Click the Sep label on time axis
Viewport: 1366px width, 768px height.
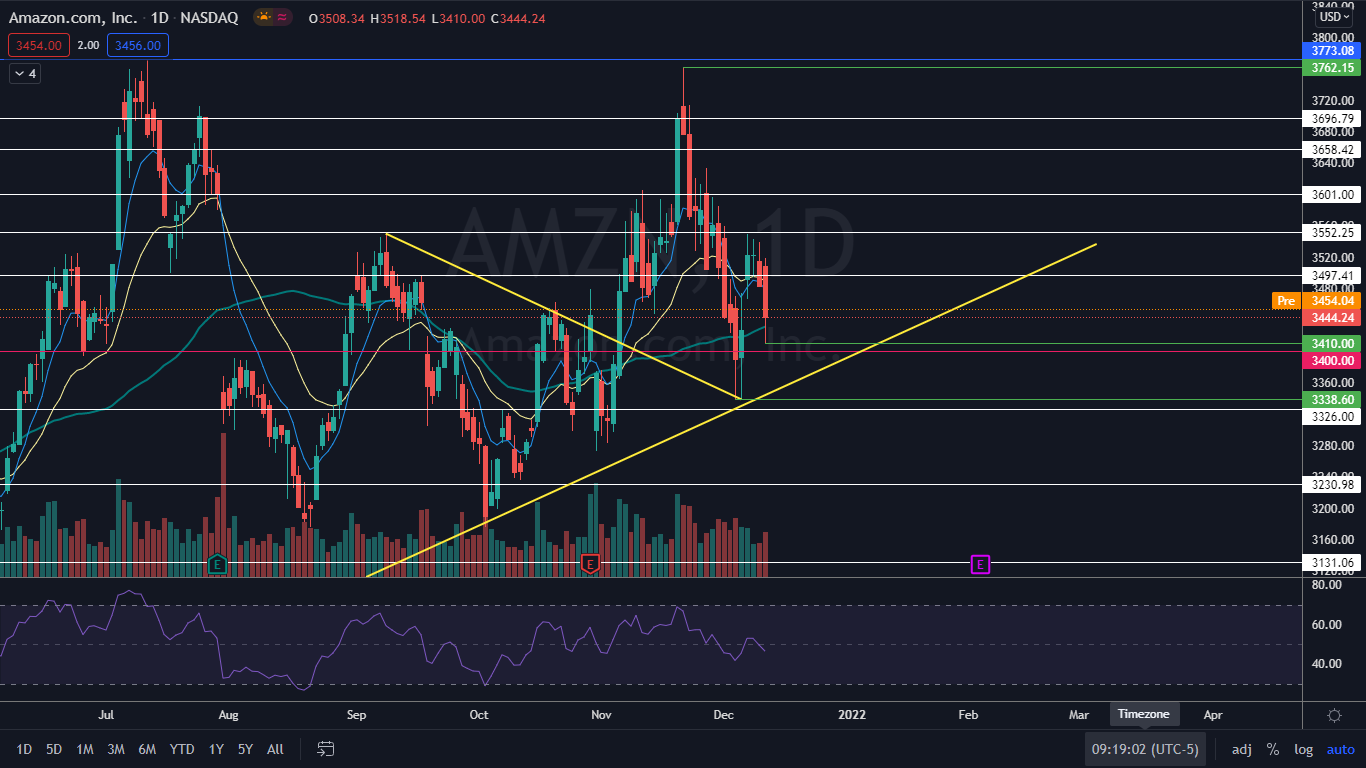(357, 715)
